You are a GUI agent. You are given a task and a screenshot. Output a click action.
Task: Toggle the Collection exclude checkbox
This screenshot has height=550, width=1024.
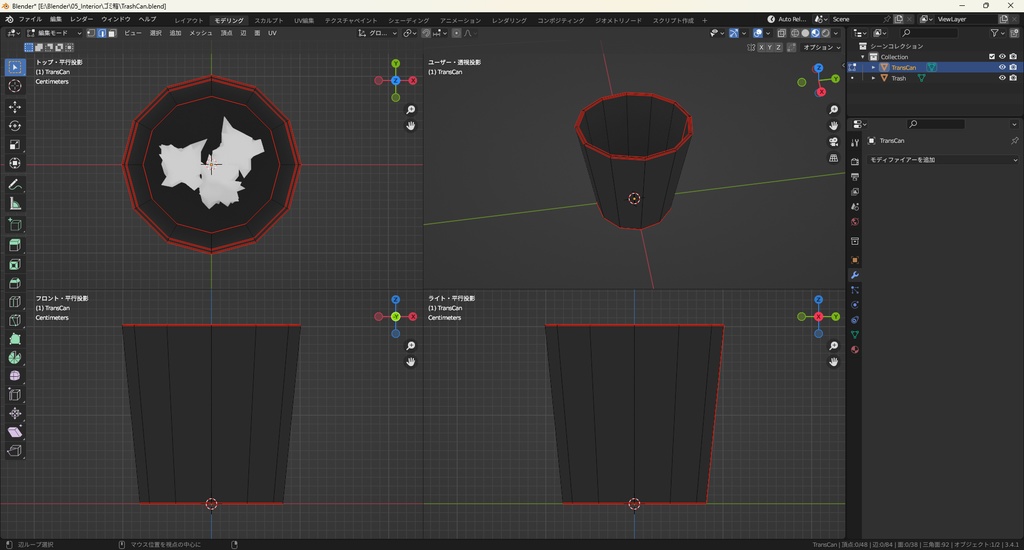point(992,57)
